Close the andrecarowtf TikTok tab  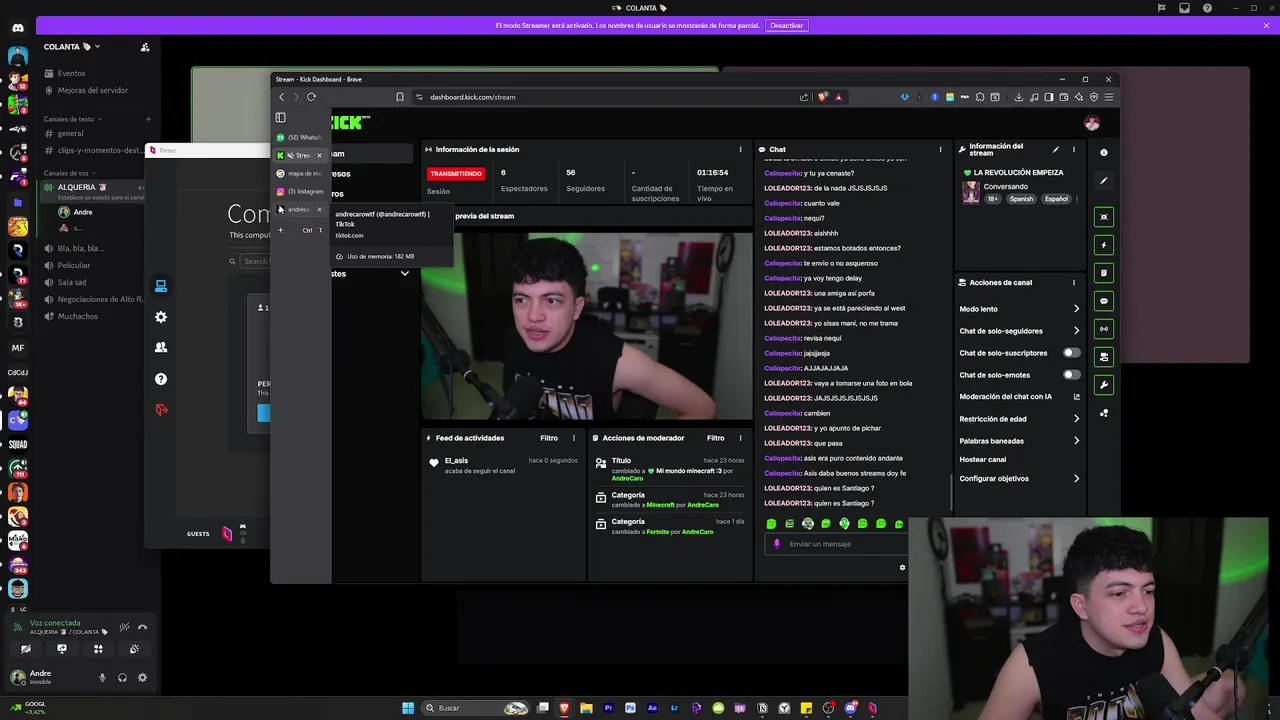319,209
